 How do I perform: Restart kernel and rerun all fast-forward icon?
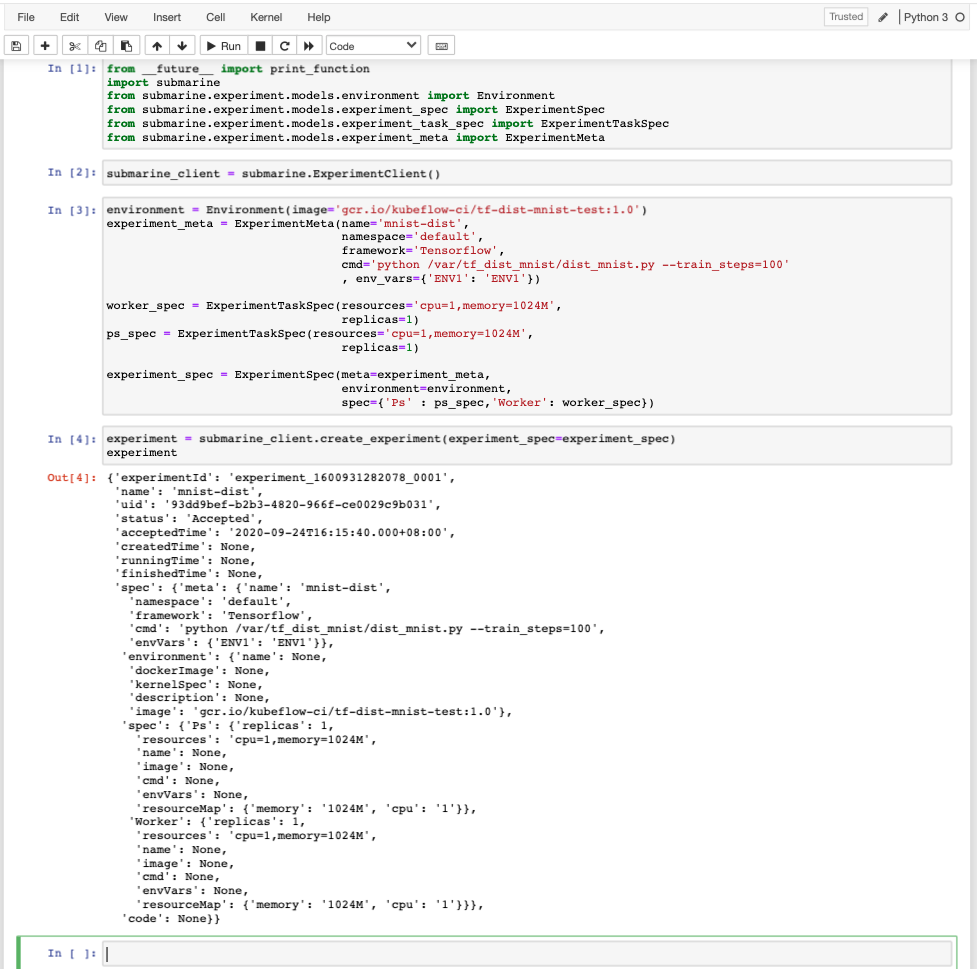click(309, 46)
